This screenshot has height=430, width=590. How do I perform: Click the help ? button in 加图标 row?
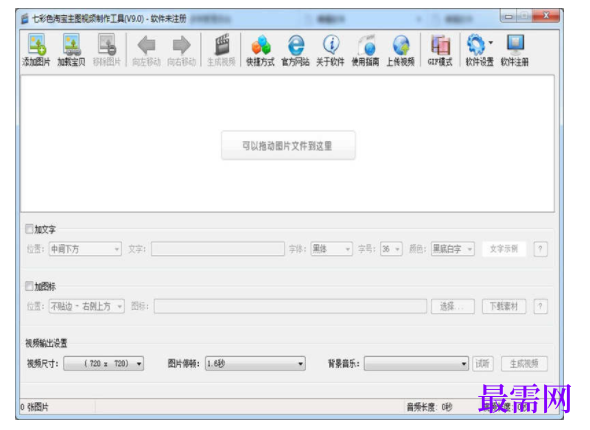coord(540,307)
